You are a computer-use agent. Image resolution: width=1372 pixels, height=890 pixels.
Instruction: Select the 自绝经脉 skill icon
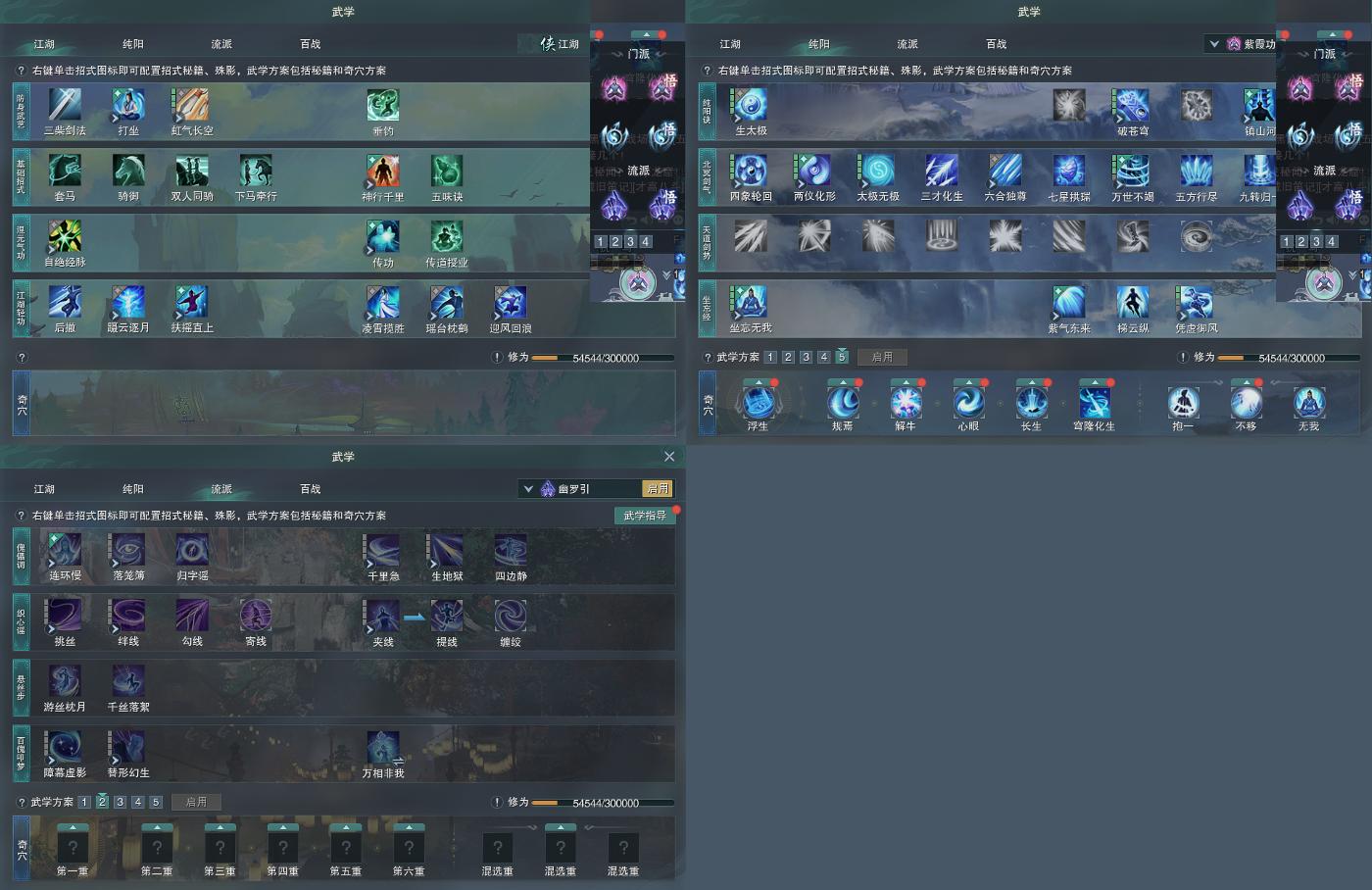[65, 236]
